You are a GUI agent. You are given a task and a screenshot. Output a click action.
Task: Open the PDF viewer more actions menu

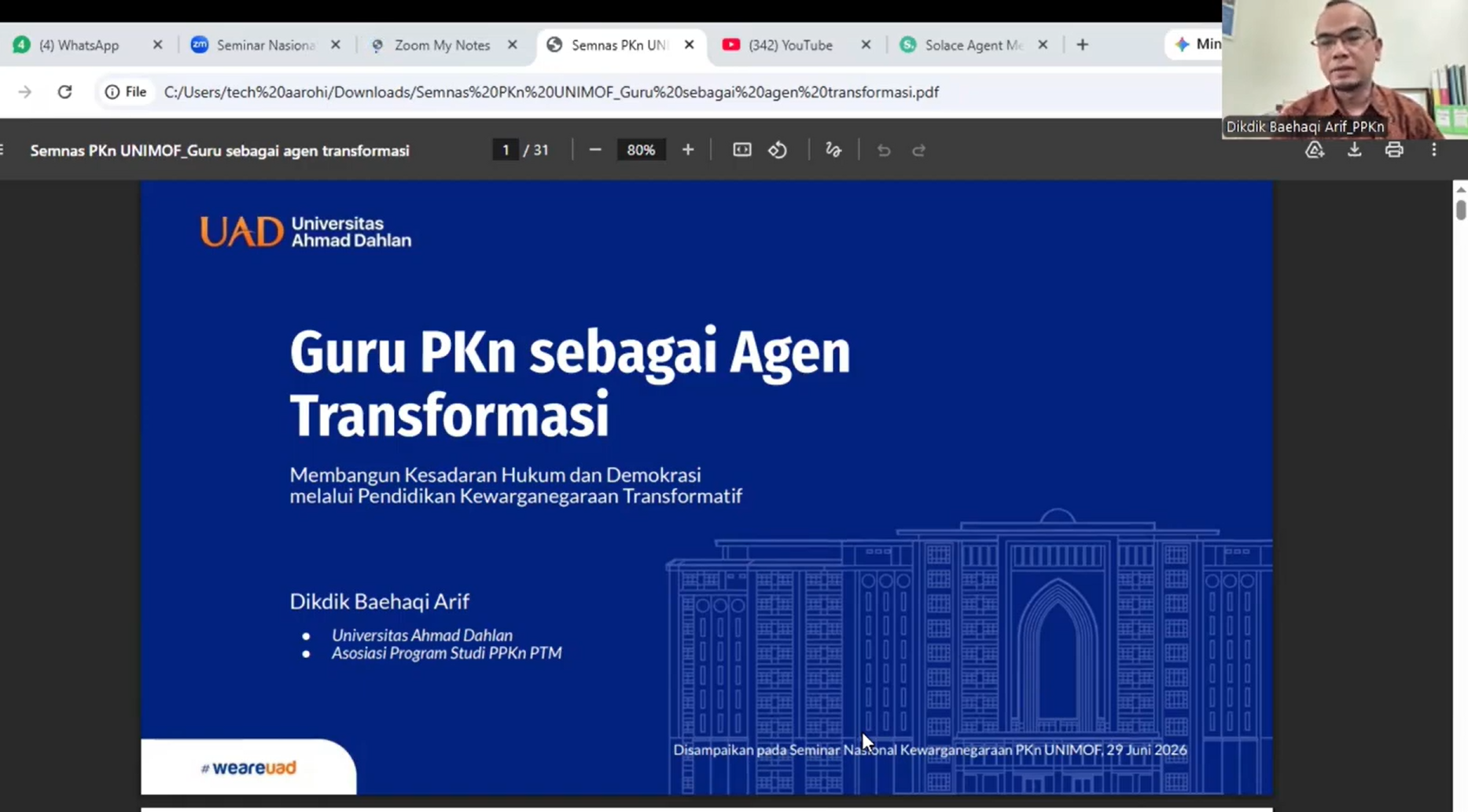(1433, 149)
